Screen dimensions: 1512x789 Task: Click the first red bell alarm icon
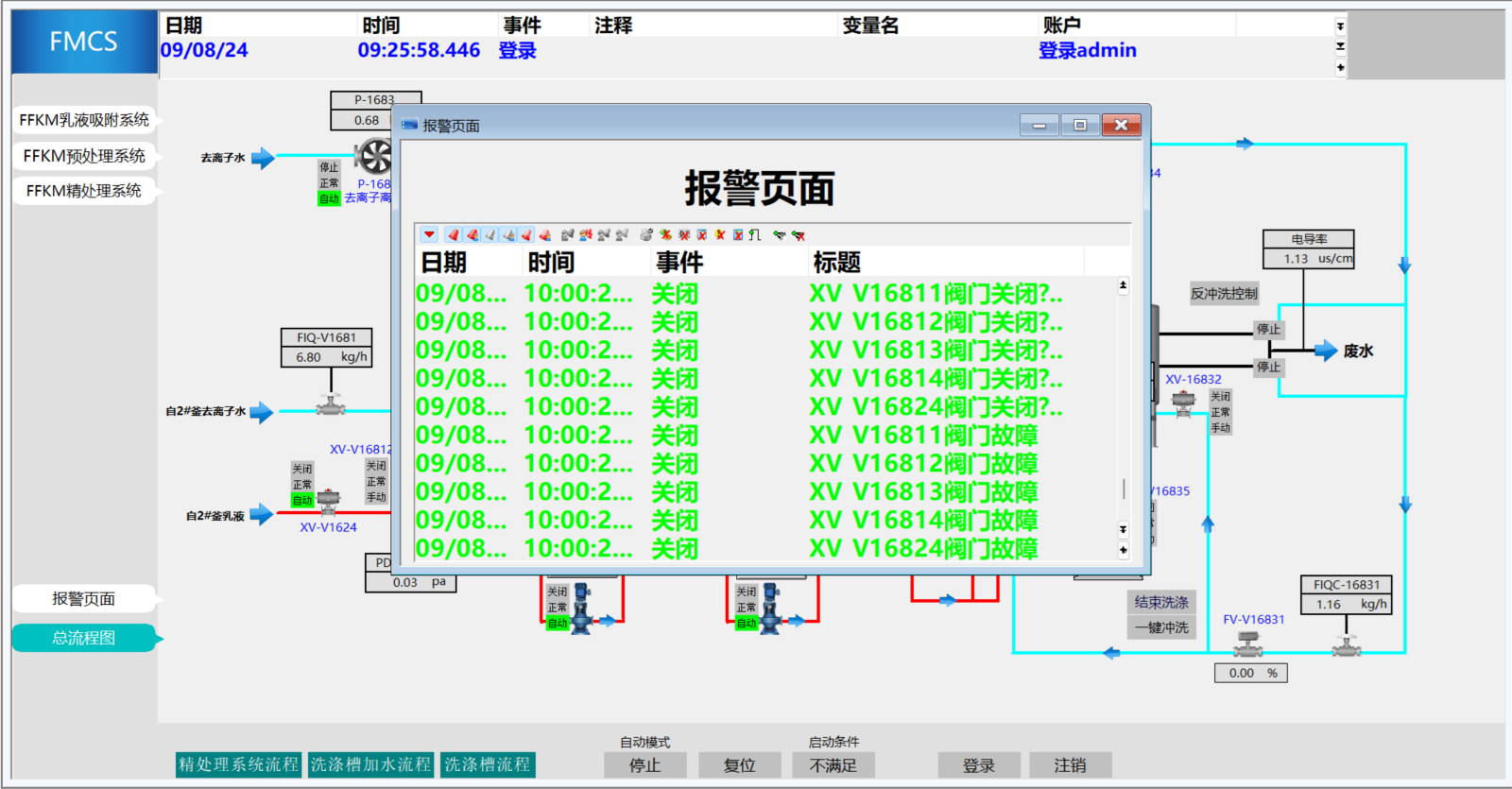point(454,235)
